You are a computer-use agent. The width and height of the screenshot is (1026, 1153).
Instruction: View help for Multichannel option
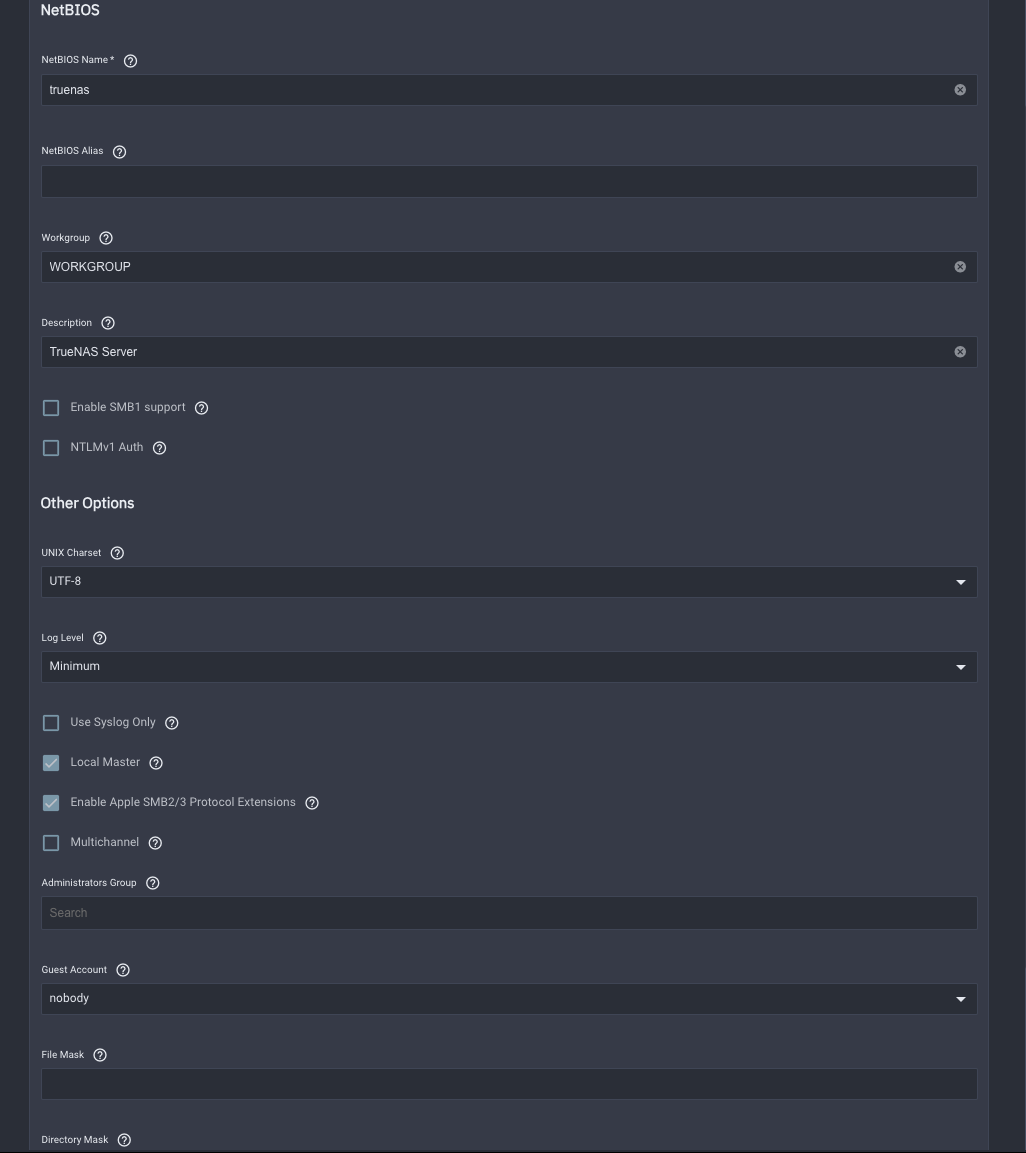coord(155,843)
